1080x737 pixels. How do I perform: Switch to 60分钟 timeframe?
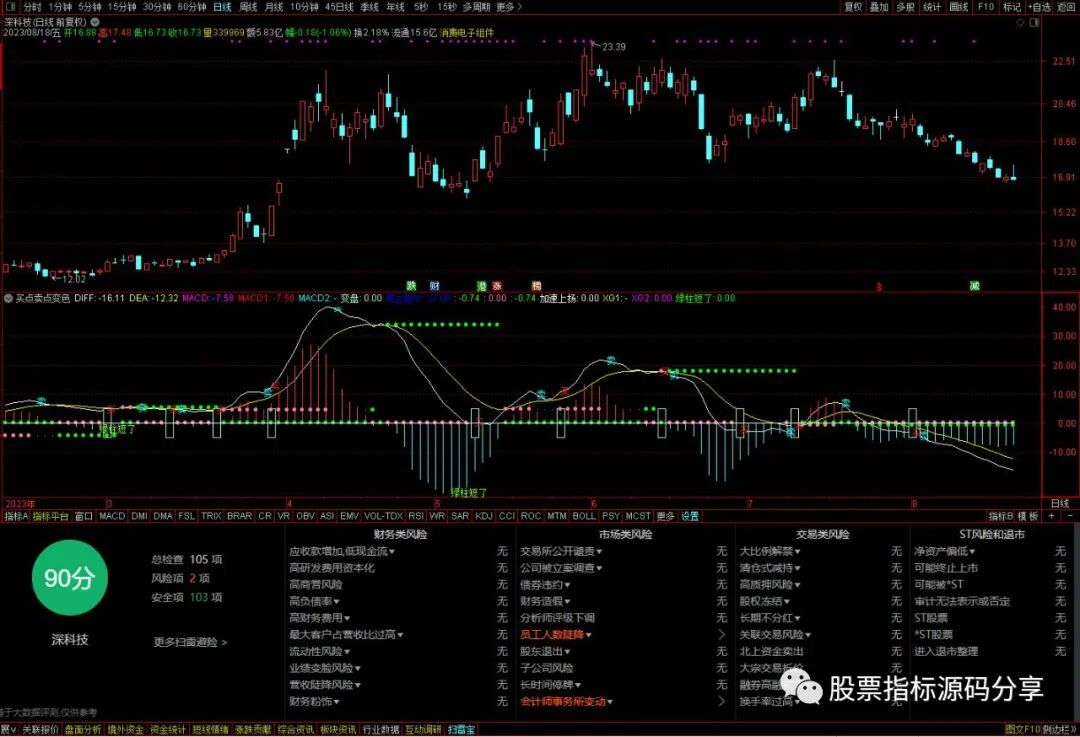191,6
